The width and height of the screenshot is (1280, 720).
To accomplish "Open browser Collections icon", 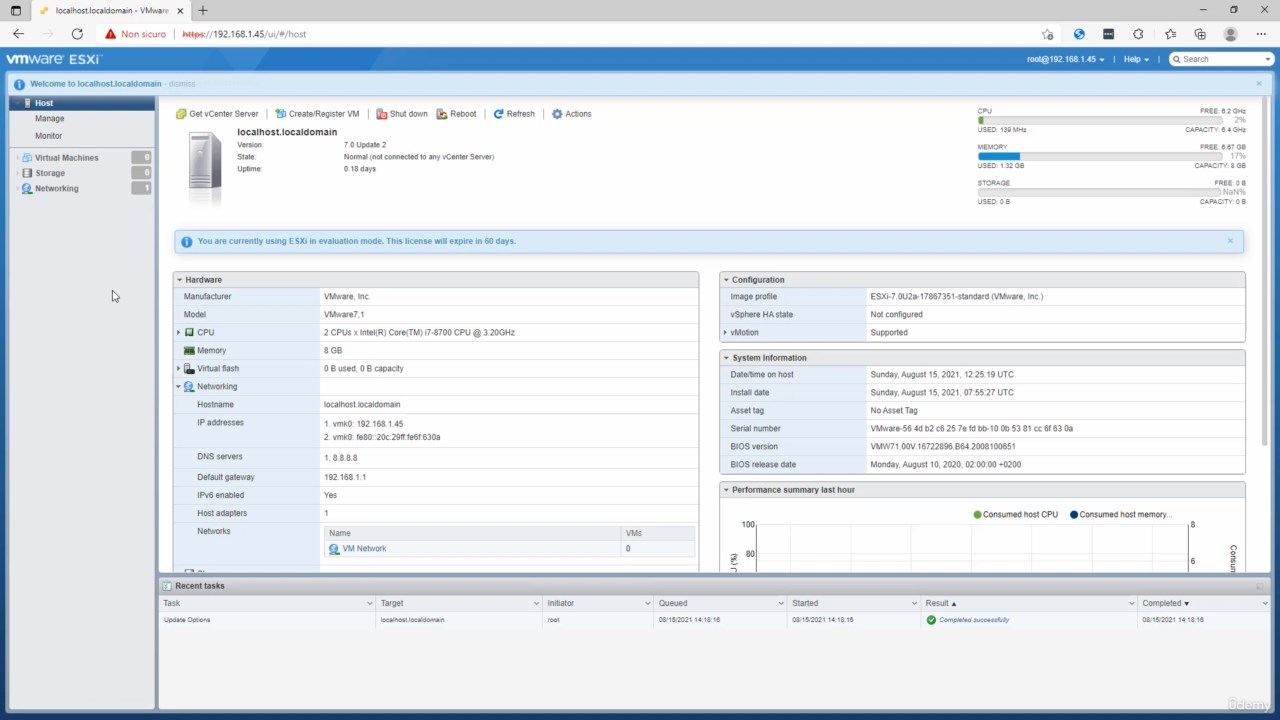I will tap(1200, 34).
